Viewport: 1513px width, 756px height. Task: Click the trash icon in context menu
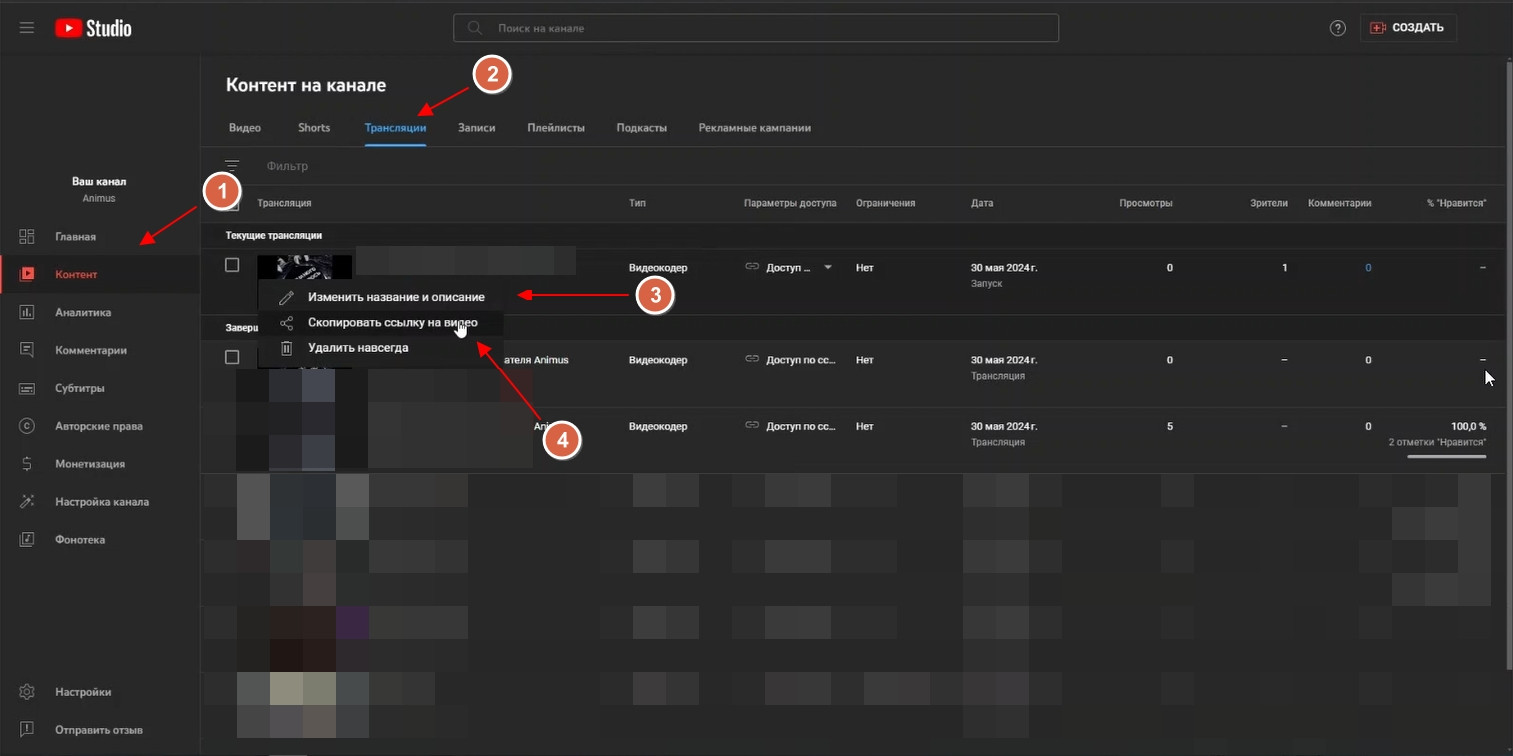click(287, 348)
